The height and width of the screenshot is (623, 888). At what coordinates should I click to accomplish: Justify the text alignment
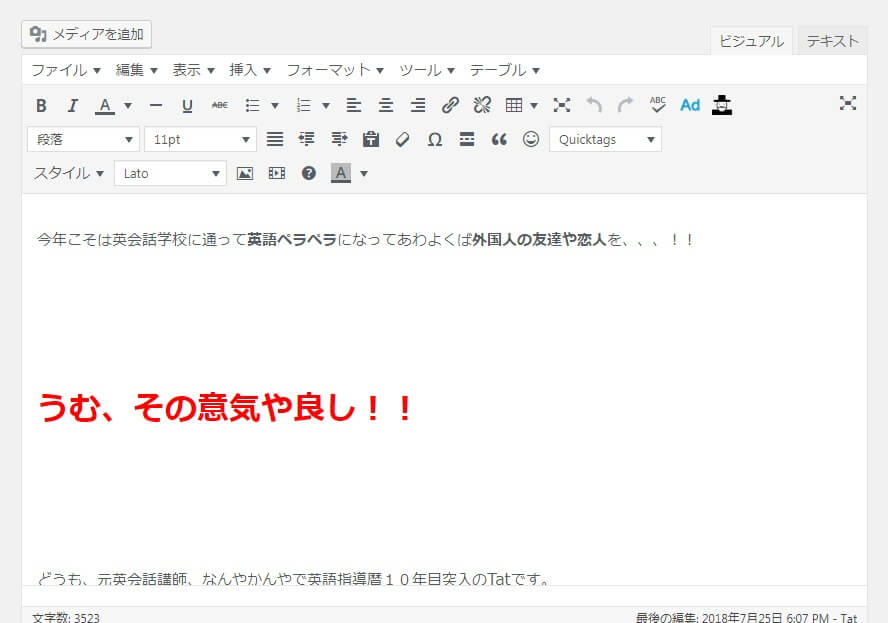click(275, 139)
